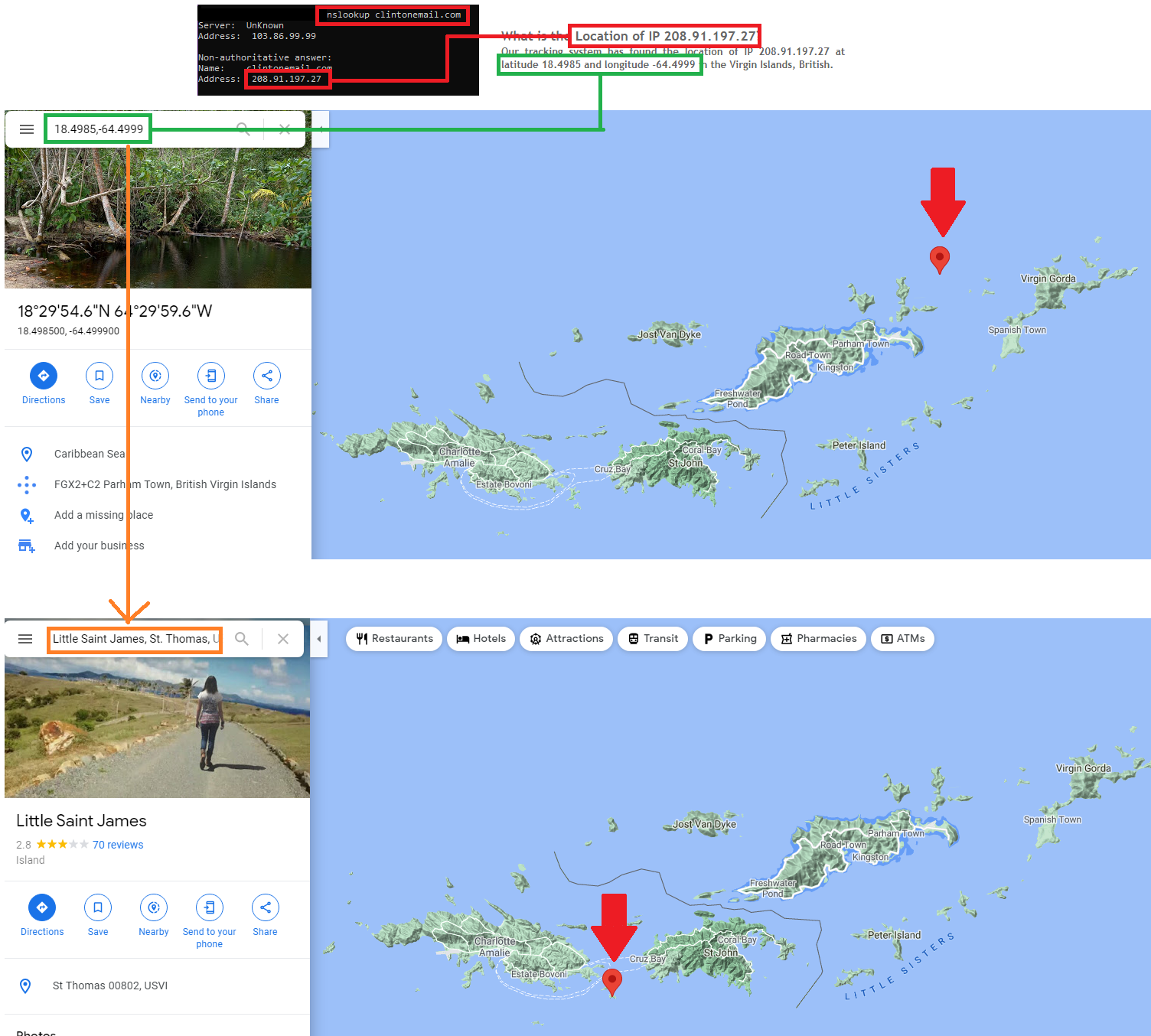The image size is (1151, 1036).
Task: Click Send to your phone icon in coordinates panel
Action: point(211,376)
